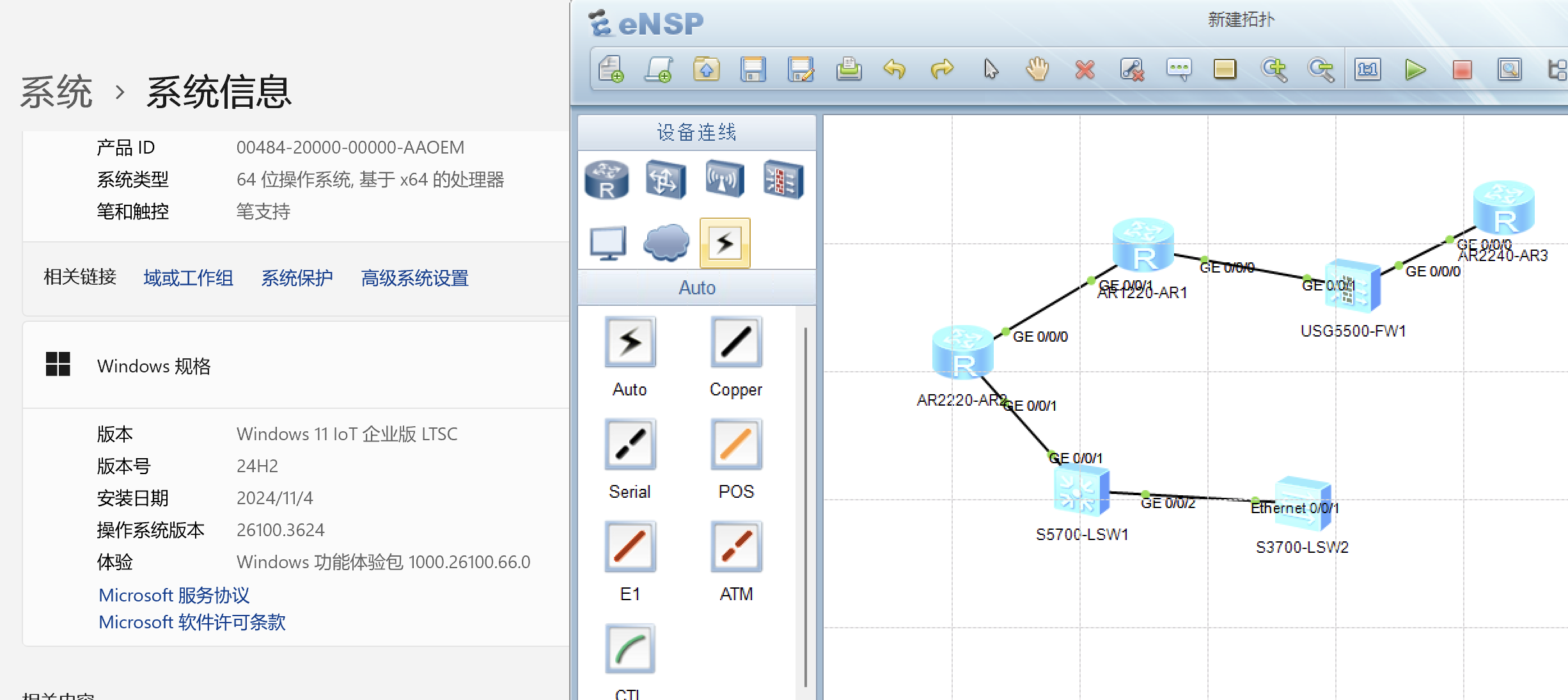Click the New Lab Topology icon

(659, 69)
